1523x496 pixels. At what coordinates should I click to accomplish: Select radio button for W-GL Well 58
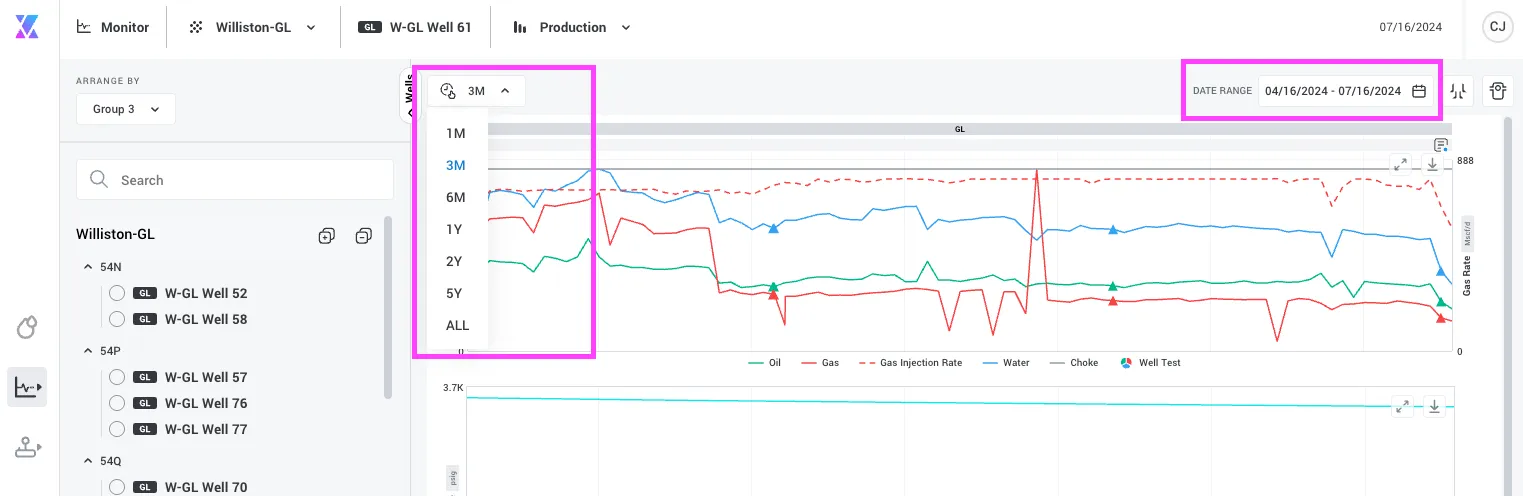(117, 319)
